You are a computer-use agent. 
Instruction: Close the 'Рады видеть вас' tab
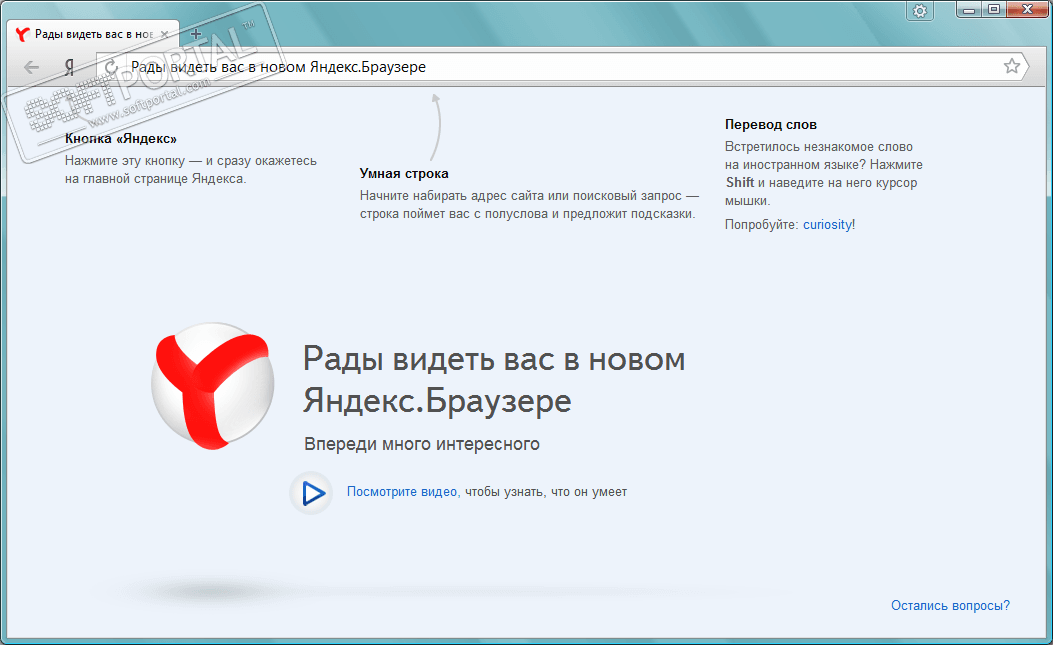pos(165,34)
